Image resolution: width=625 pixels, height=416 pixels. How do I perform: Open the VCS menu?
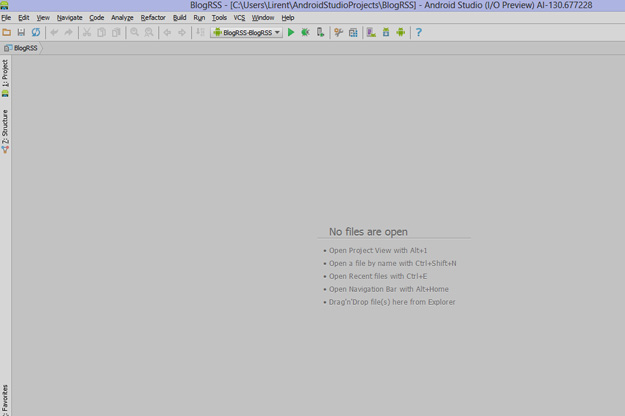[239, 18]
